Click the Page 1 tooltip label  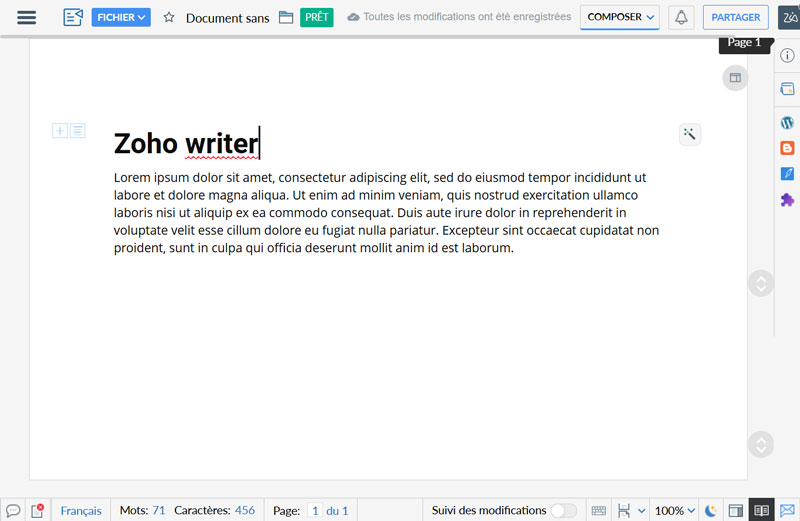pos(744,43)
